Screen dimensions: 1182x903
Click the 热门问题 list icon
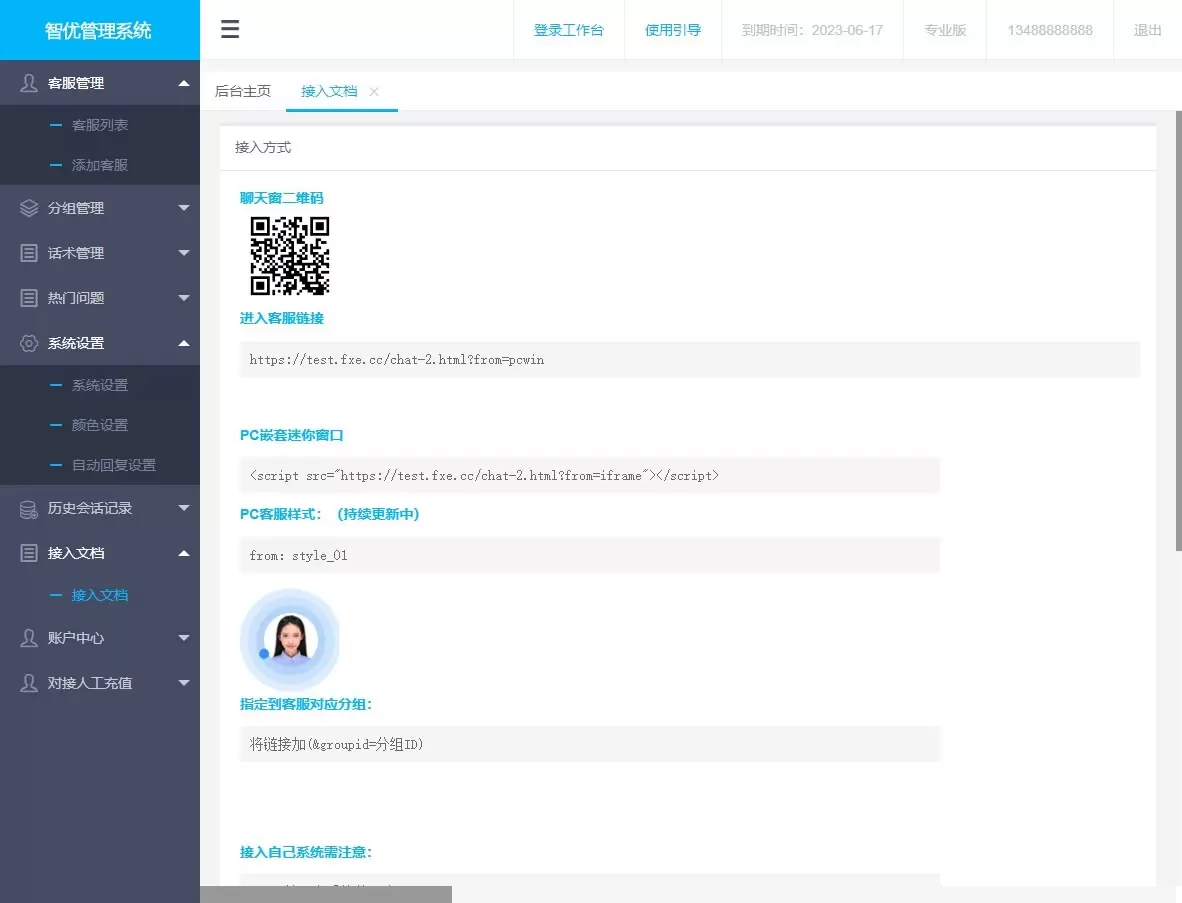click(x=29, y=298)
